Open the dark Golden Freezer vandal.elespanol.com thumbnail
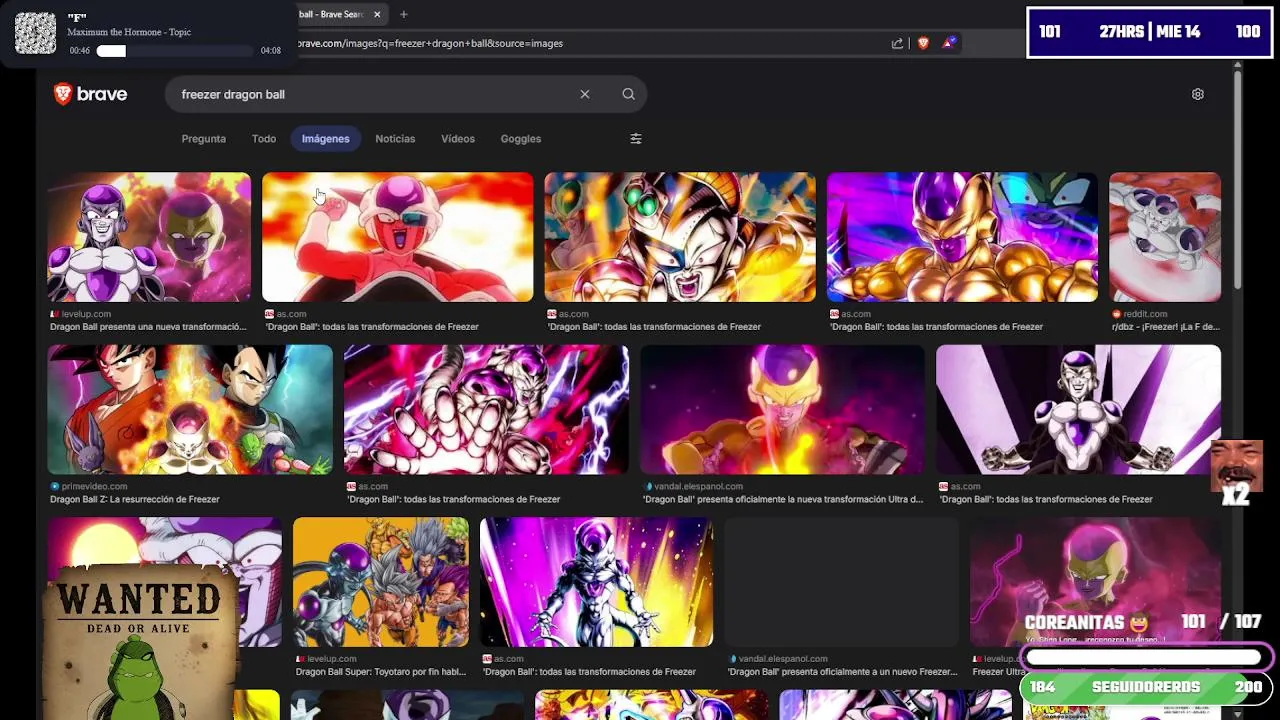The image size is (1280, 720). (782, 410)
